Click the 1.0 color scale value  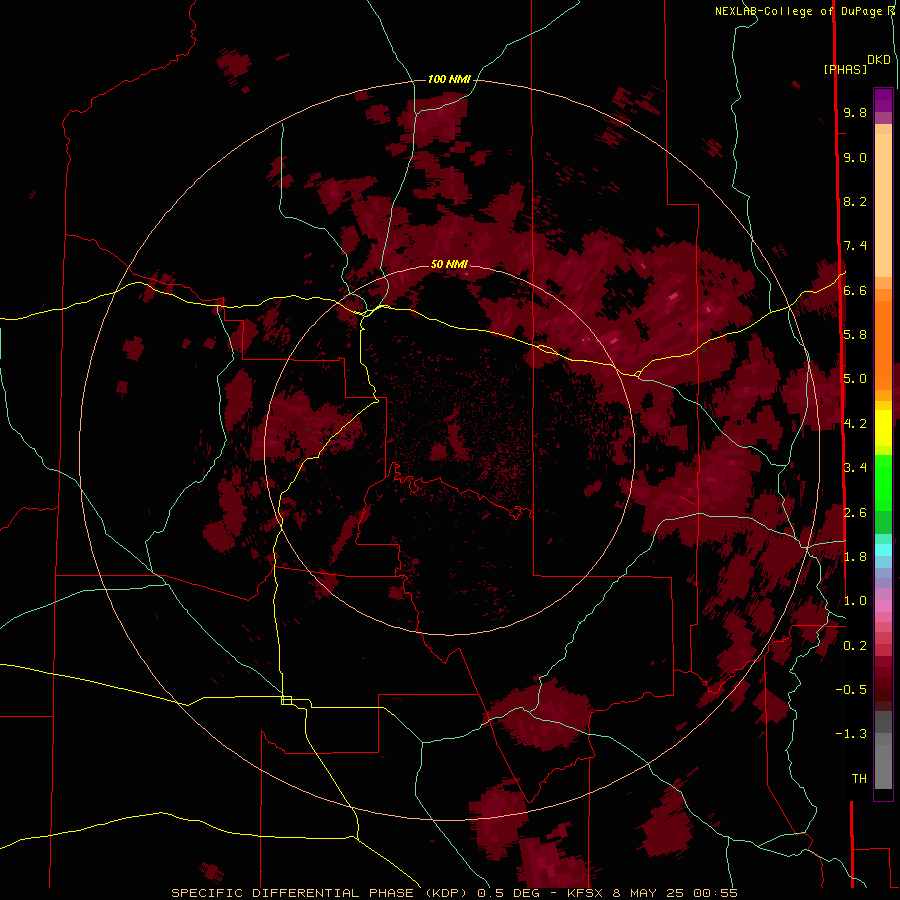[x=855, y=601]
